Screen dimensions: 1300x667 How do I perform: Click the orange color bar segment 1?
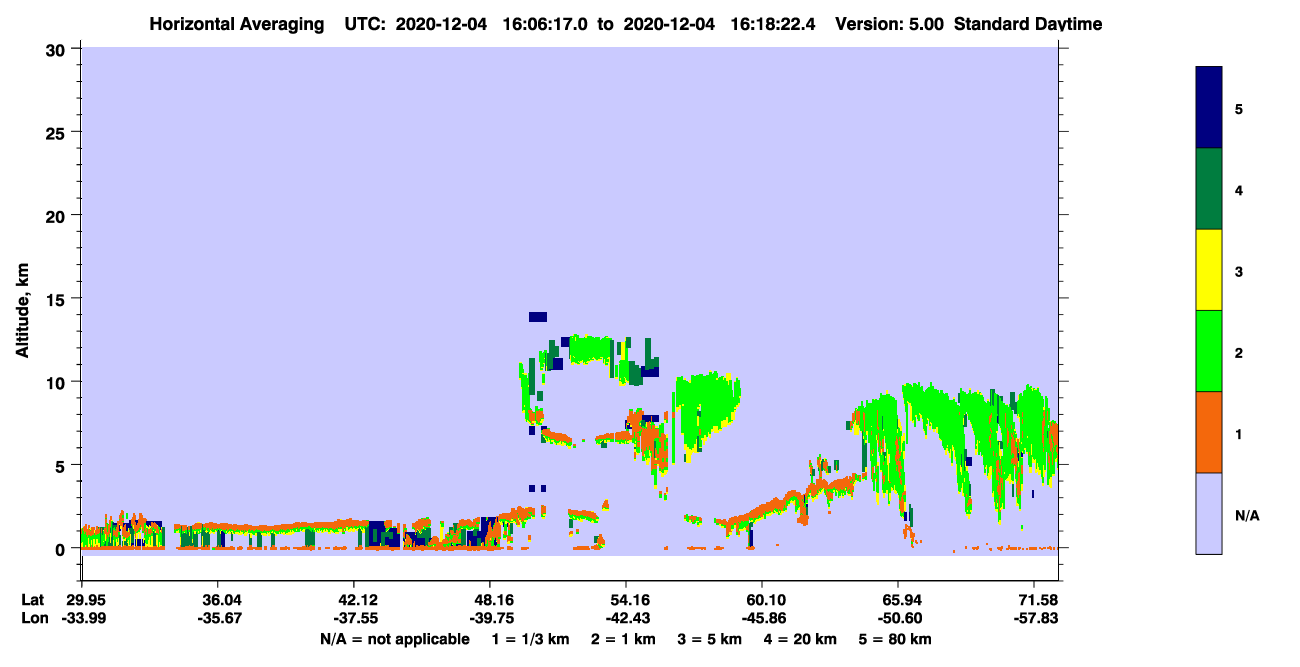click(x=1209, y=432)
